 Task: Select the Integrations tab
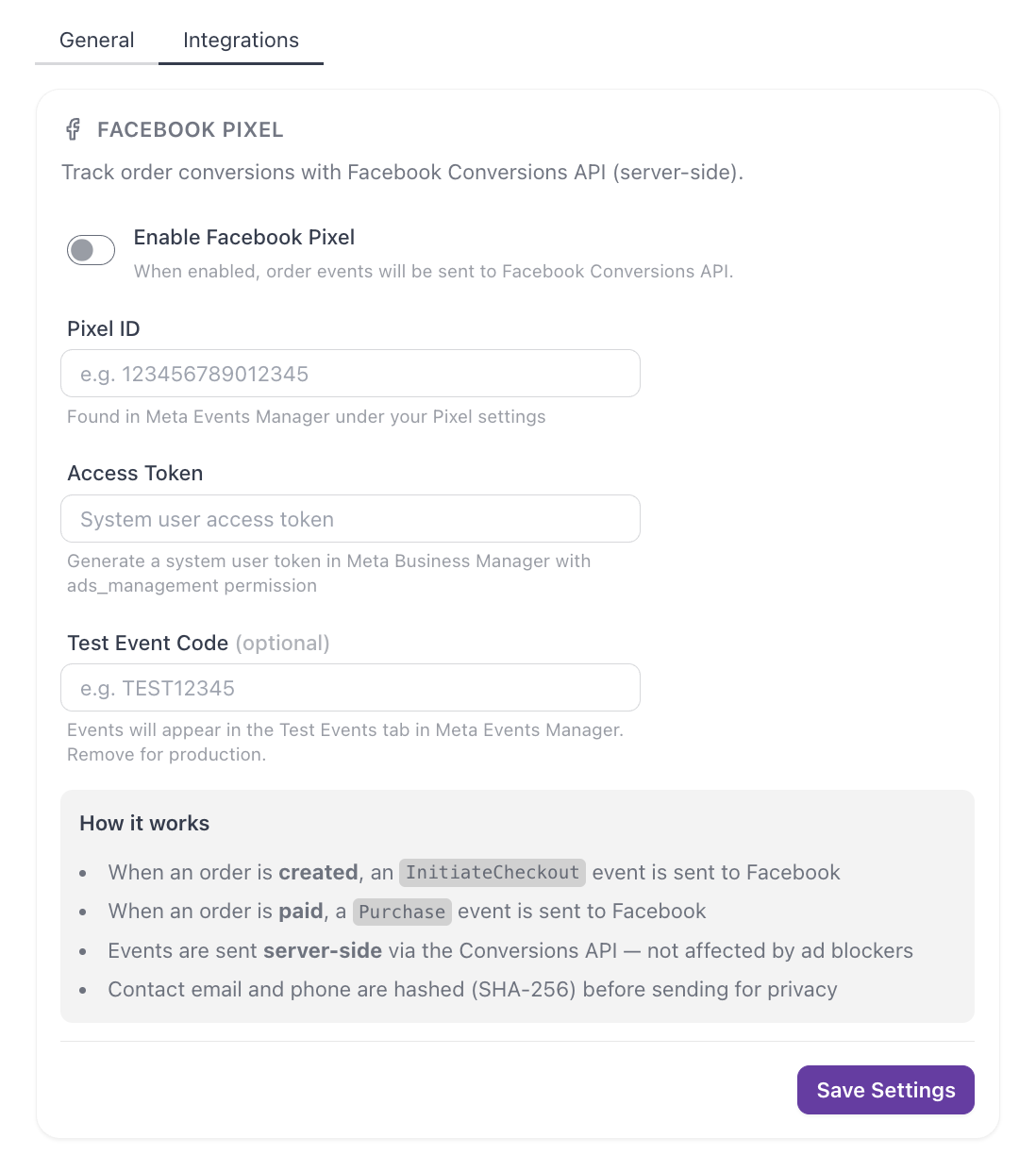(241, 41)
